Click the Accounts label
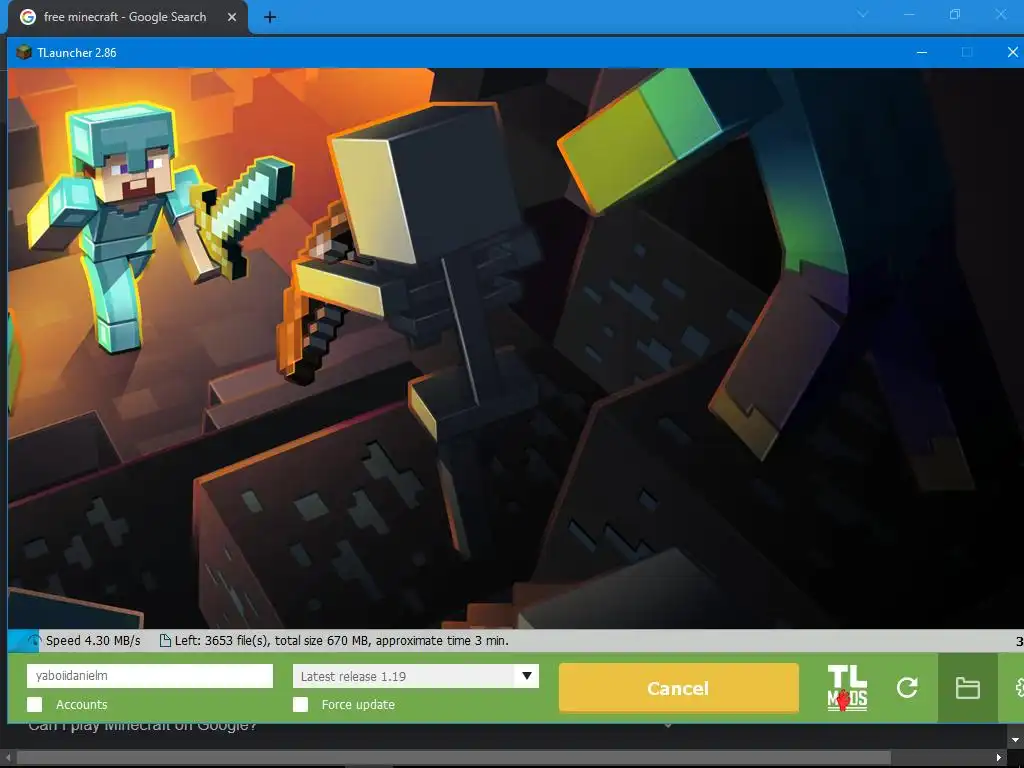The width and height of the screenshot is (1024, 768). (82, 705)
